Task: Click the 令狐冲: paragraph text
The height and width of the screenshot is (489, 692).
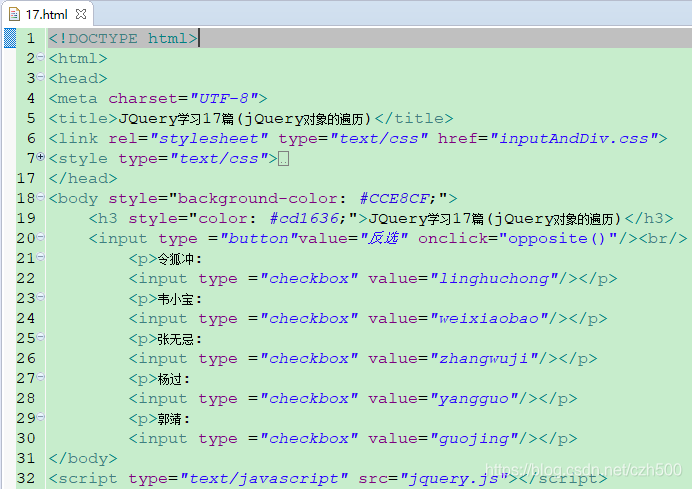Action: coord(180,259)
